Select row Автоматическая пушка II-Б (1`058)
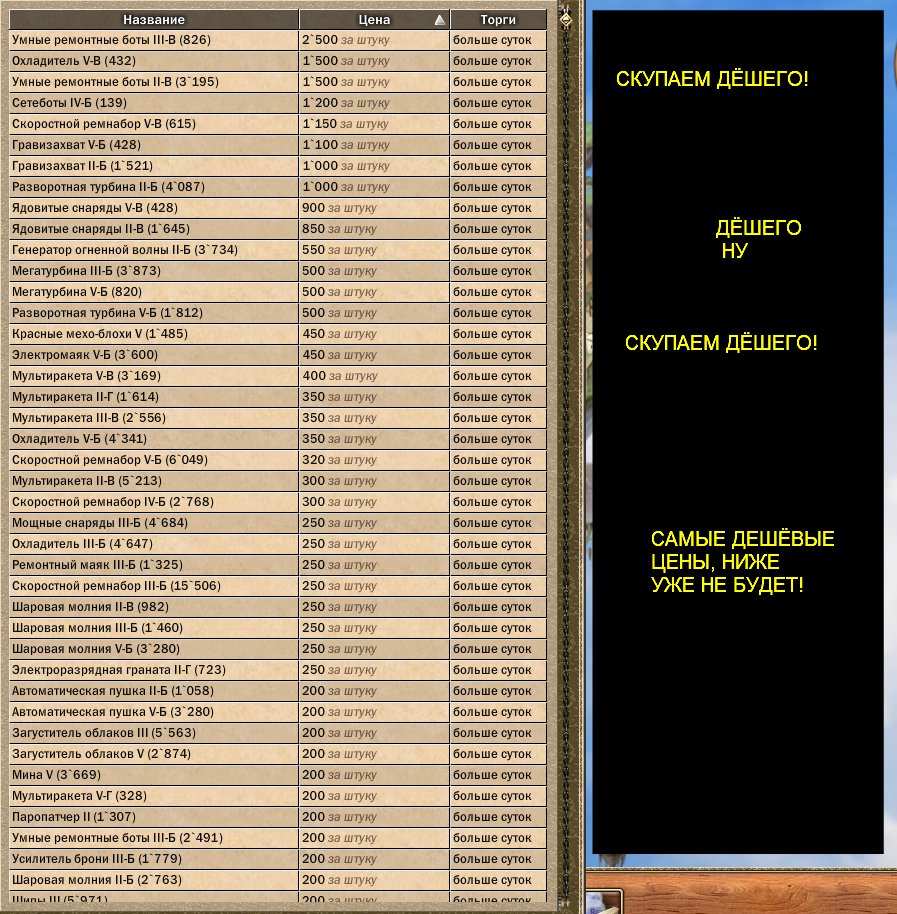Image resolution: width=897 pixels, height=914 pixels. [x=278, y=691]
